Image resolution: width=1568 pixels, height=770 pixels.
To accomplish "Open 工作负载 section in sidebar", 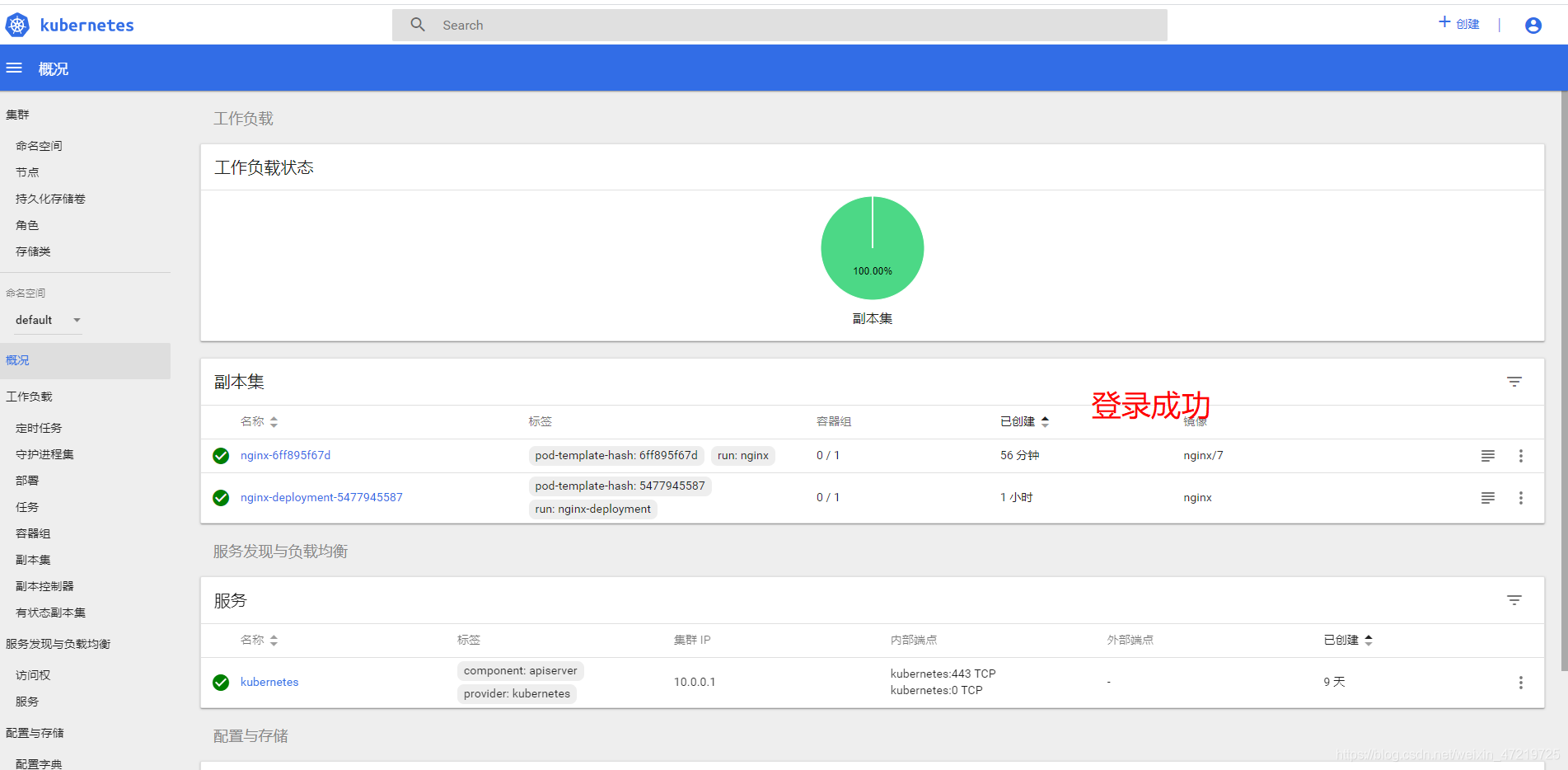I will point(29,397).
